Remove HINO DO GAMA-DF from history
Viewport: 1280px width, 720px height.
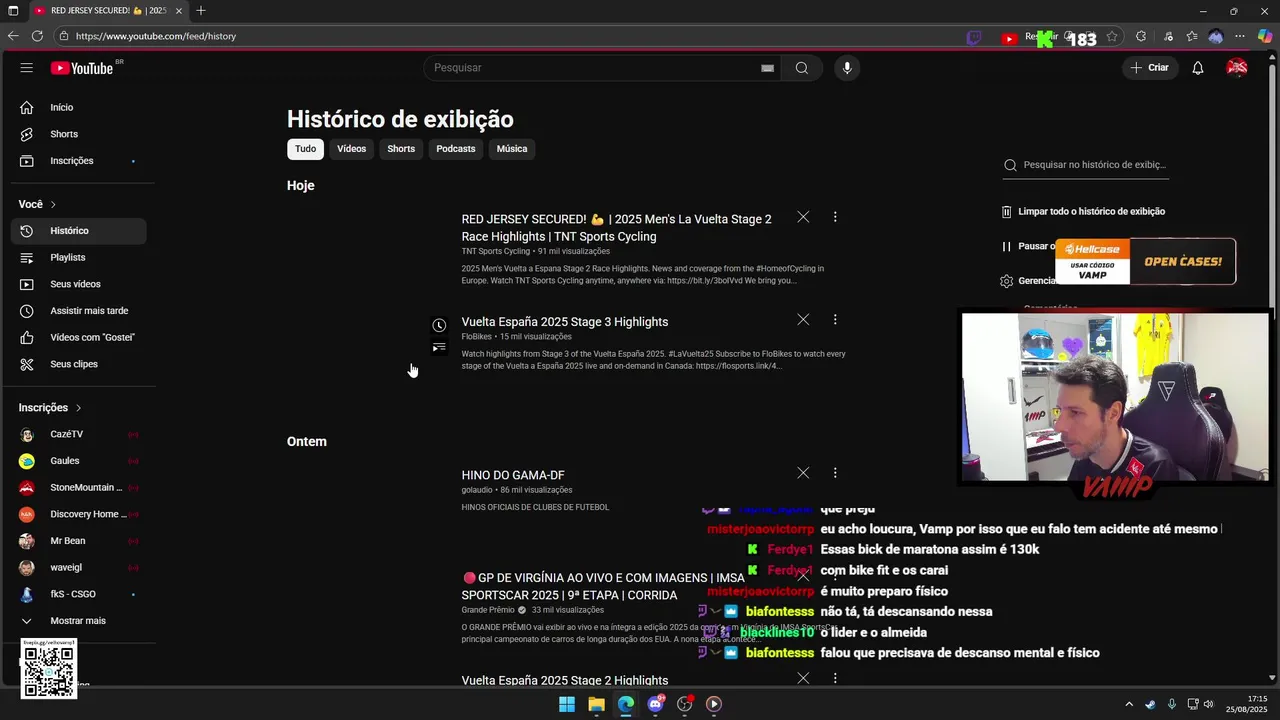click(x=803, y=473)
